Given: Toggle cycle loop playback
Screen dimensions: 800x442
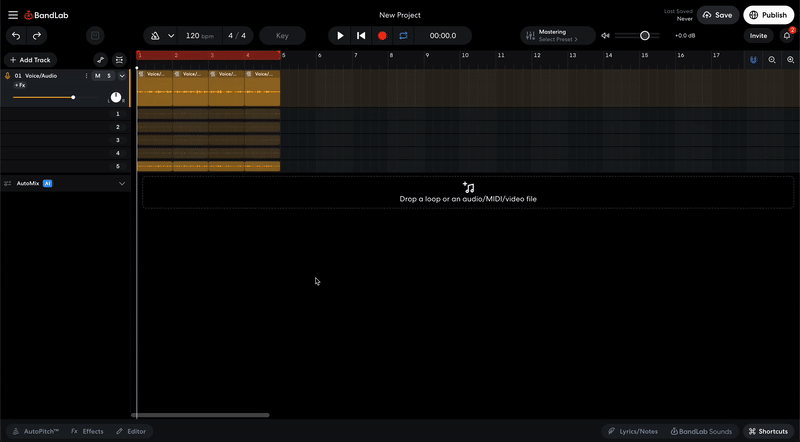Looking at the screenshot, I should (x=403, y=36).
